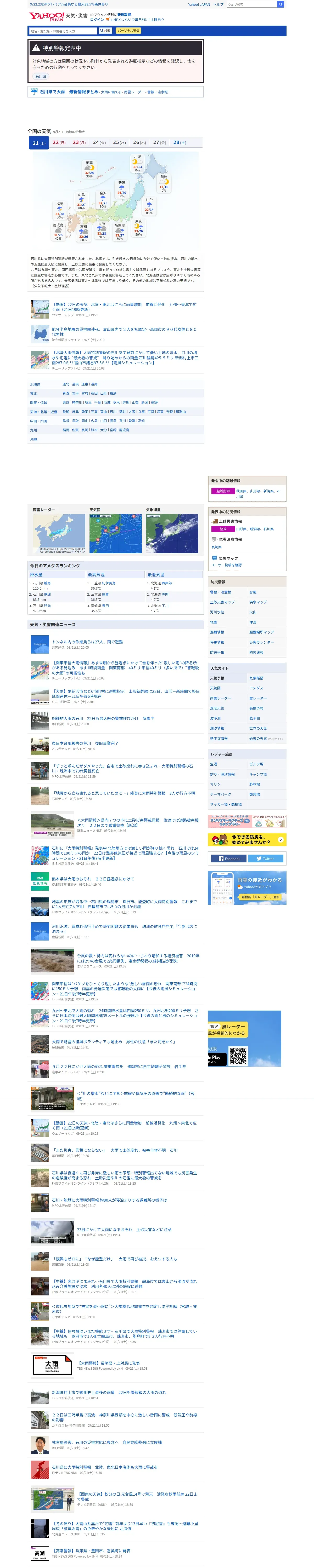
Task: Open 洪水マップ link
Action: 258,602
